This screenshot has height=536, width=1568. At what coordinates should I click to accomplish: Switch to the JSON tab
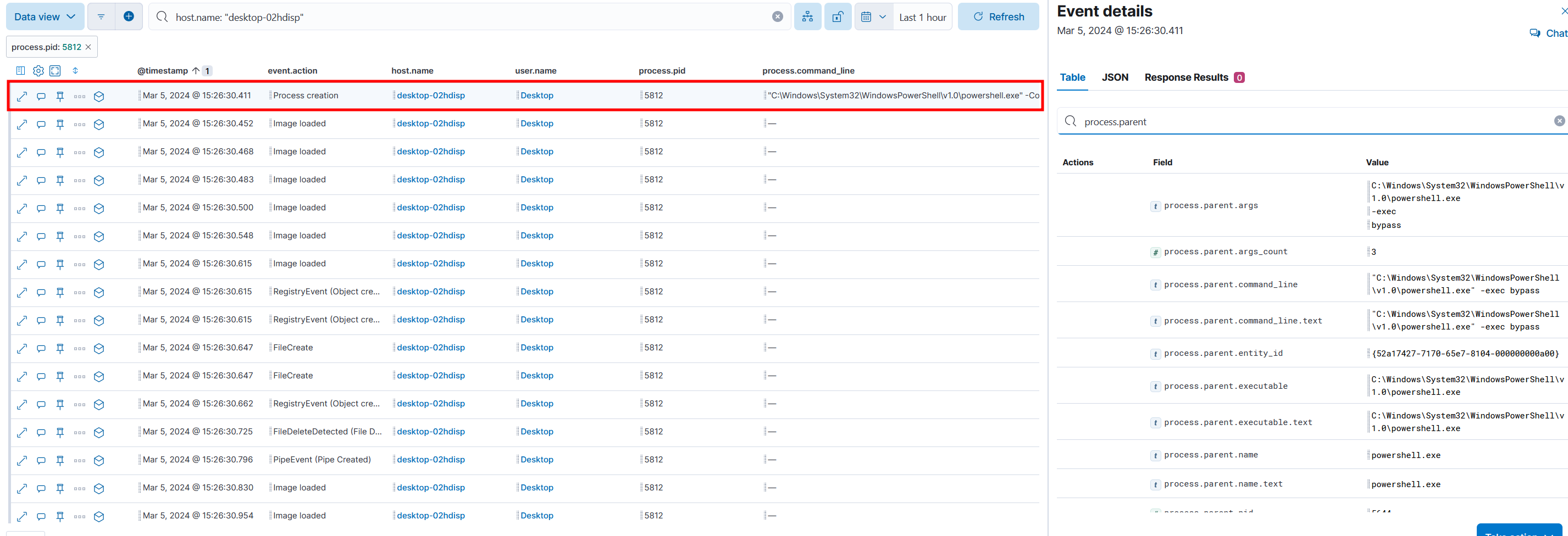point(1115,77)
